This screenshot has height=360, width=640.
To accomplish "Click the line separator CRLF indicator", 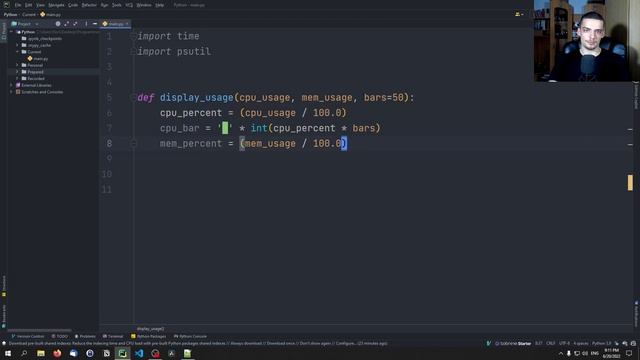I will click(x=551, y=344).
